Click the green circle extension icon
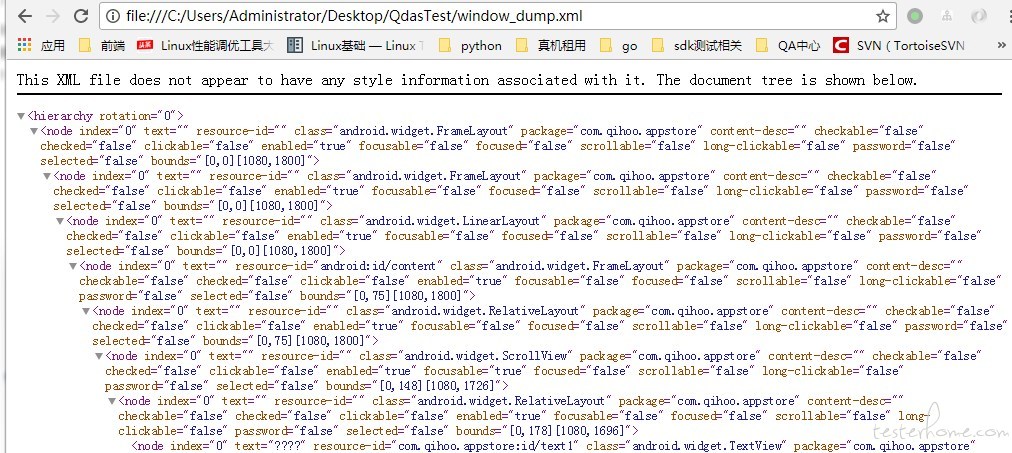Image resolution: width=1012 pixels, height=453 pixels. tap(915, 16)
